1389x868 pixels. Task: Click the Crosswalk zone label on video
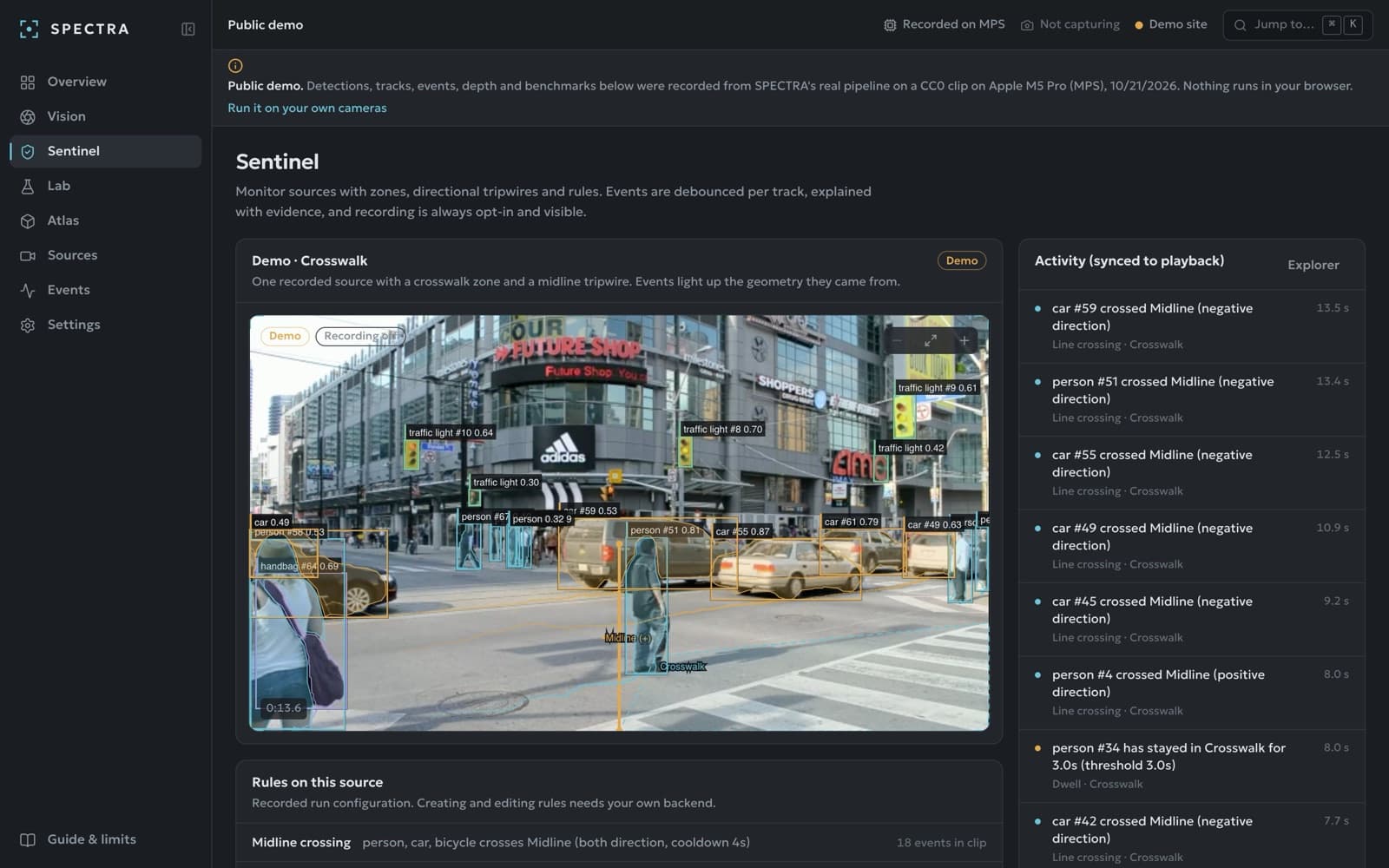[x=682, y=667]
